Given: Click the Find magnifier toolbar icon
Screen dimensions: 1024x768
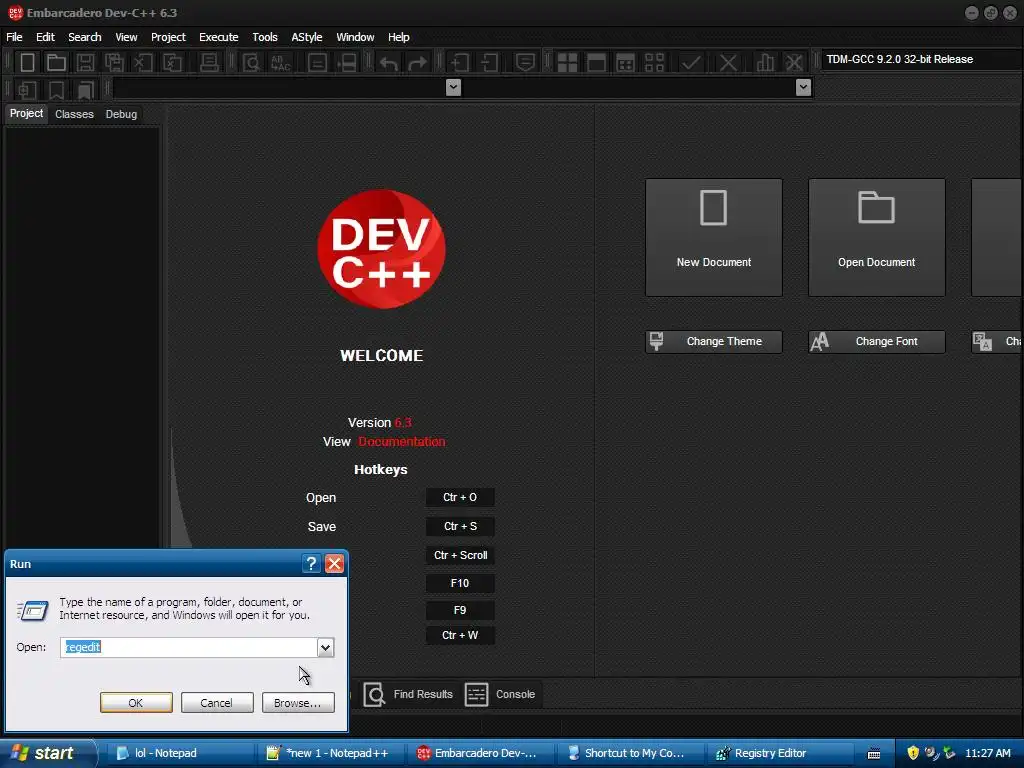Looking at the screenshot, I should pos(251,63).
